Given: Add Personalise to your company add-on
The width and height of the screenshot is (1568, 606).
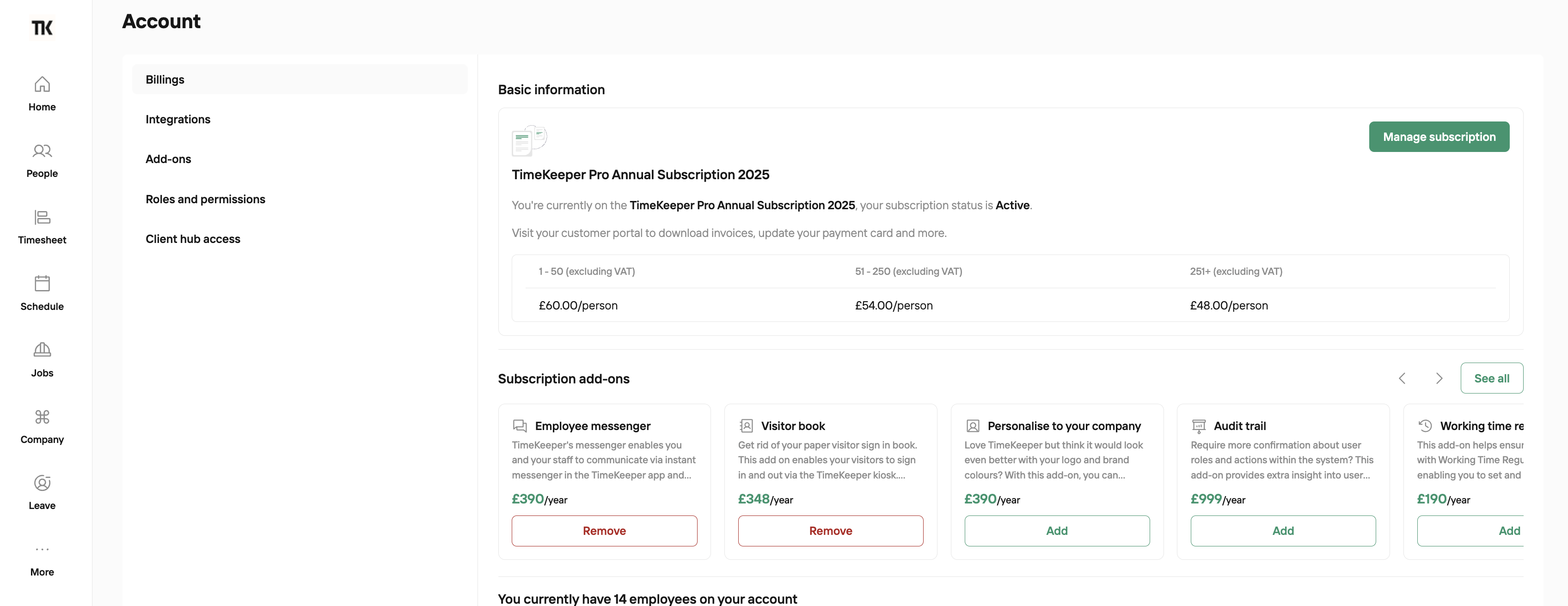Looking at the screenshot, I should (1057, 531).
